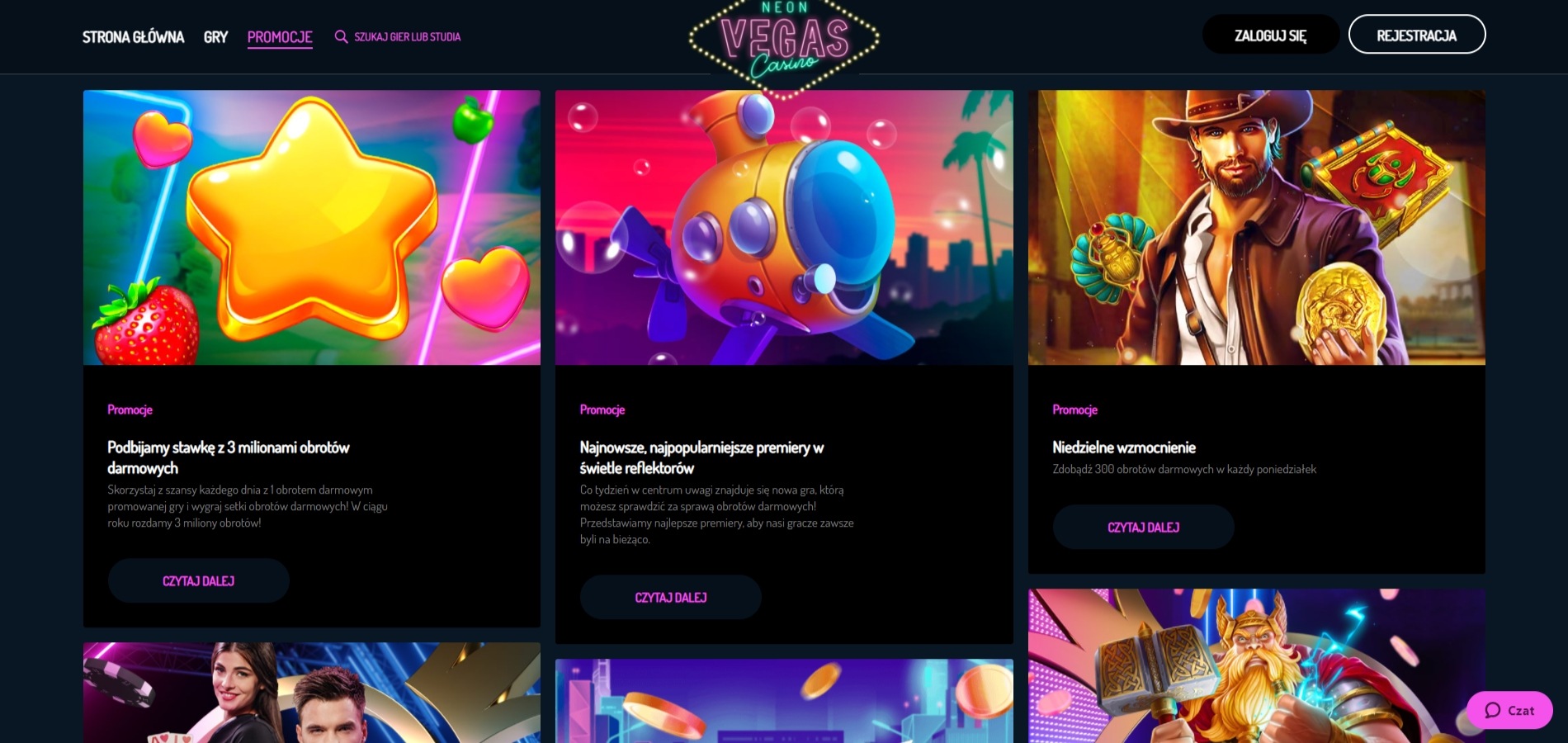Screen dimensions: 1568x743
Task: Click the Szukaj gier lub studia field
Action: 399,36
